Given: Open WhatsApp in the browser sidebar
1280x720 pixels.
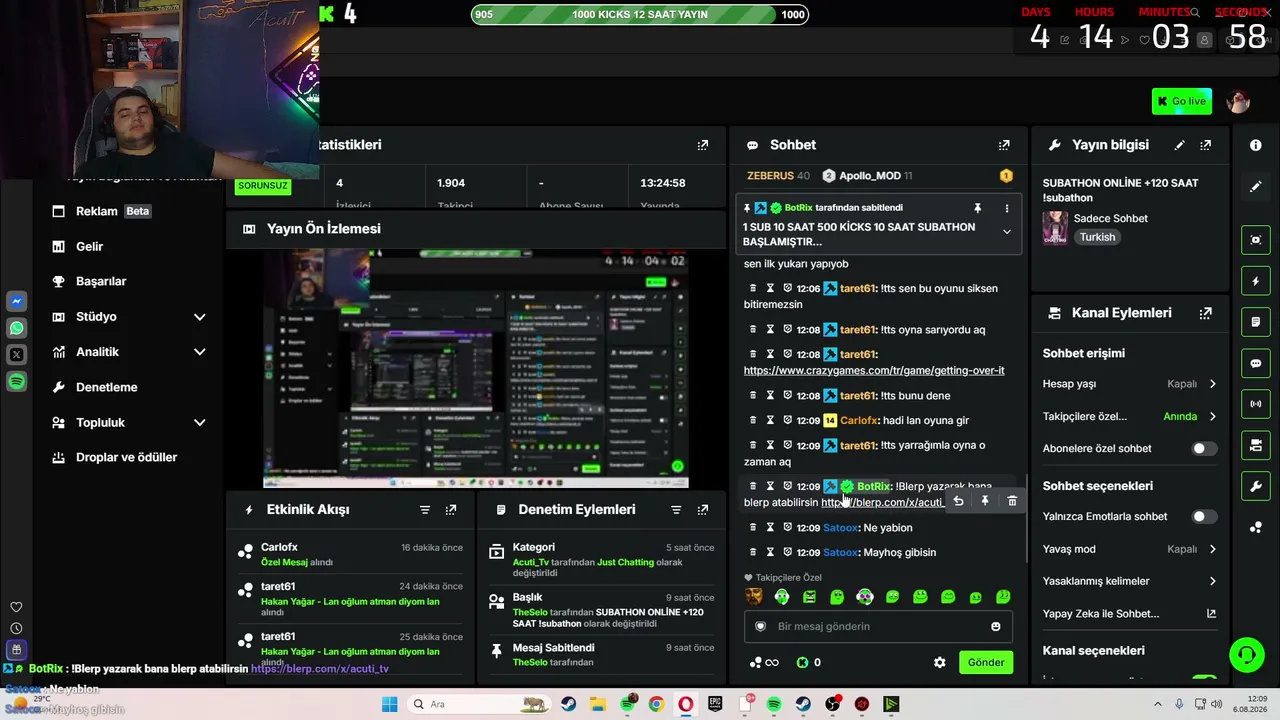Looking at the screenshot, I should [17, 328].
